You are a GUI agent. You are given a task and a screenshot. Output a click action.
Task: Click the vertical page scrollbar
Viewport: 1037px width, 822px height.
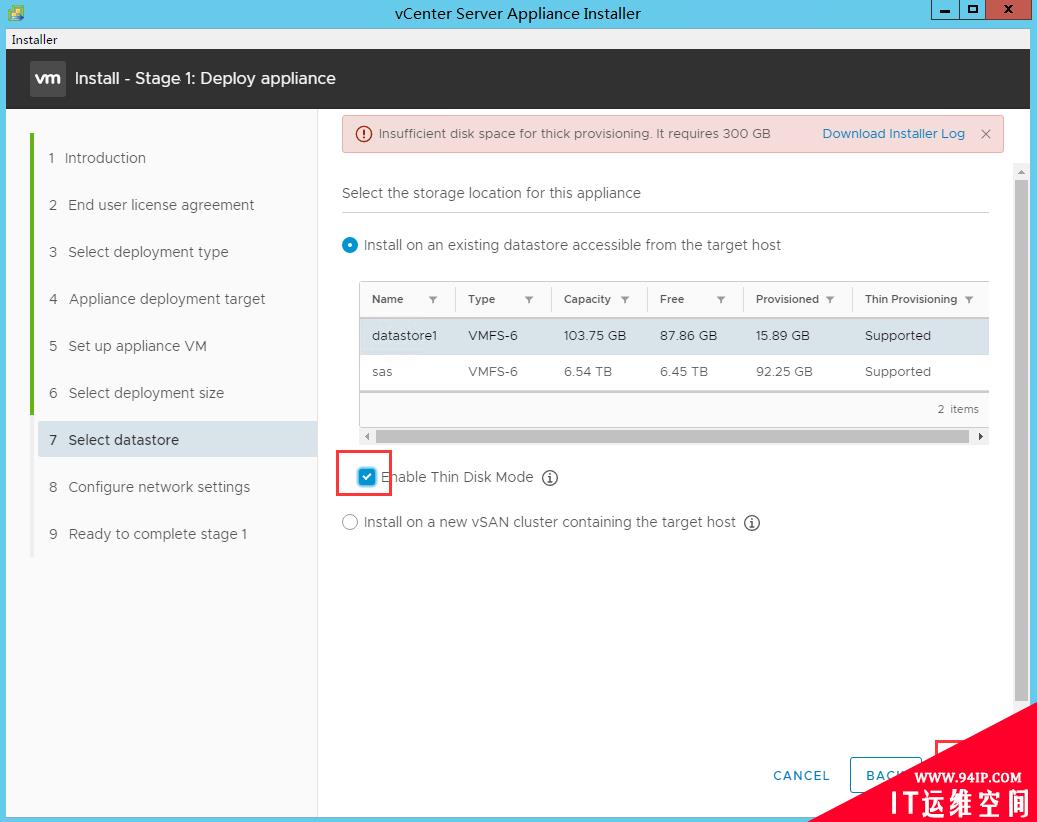[x=1021, y=440]
